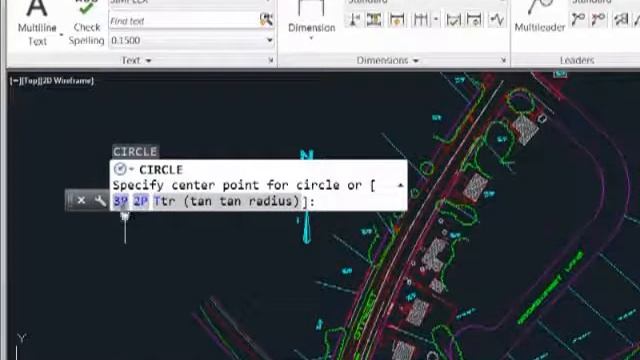Select the Dimension Jog Line tool
The height and width of the screenshot is (360, 640).
click(497, 19)
